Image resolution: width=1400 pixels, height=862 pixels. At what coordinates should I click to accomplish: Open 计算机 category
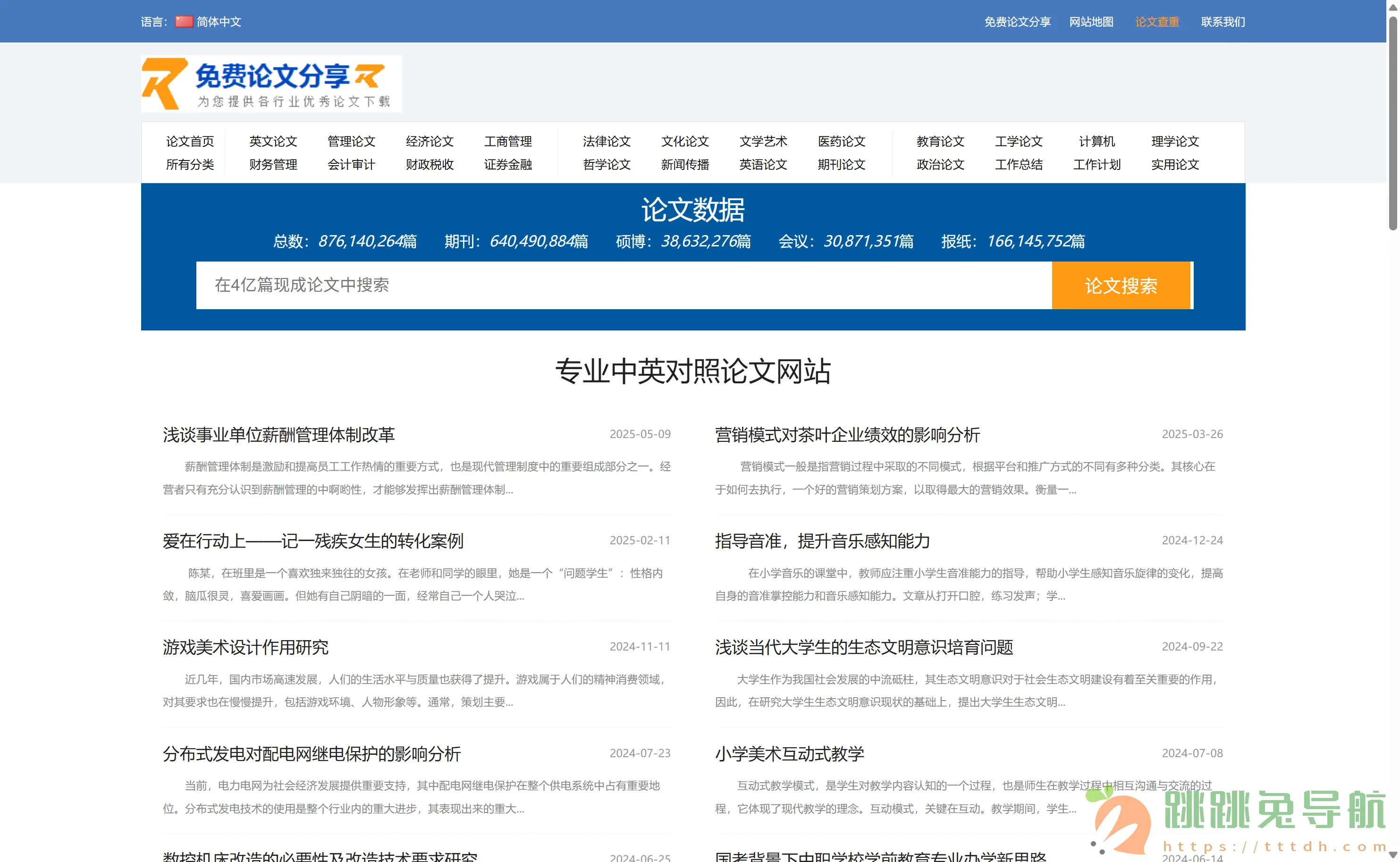pyautogui.click(x=1097, y=141)
